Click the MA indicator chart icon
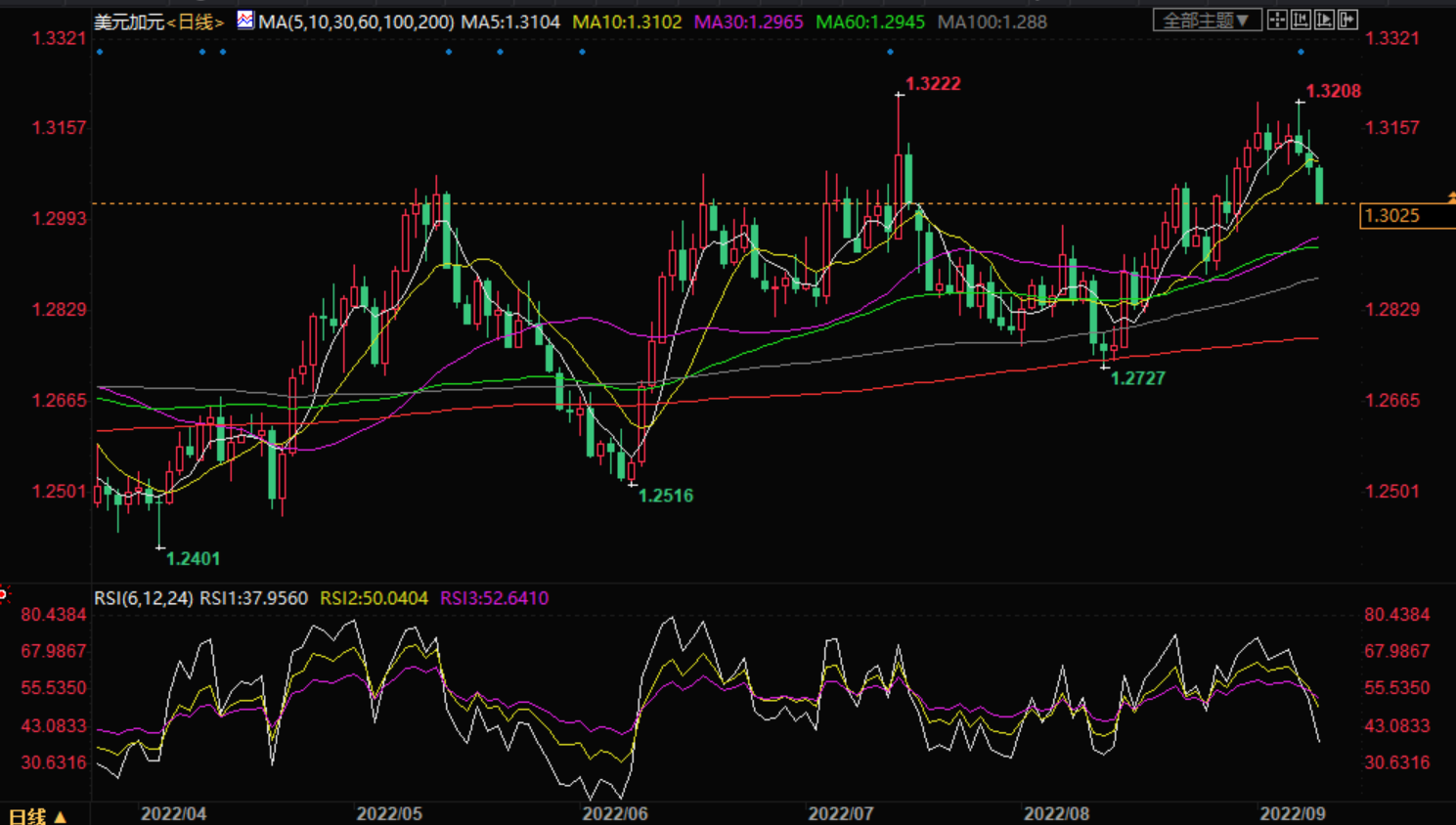 (x=245, y=20)
